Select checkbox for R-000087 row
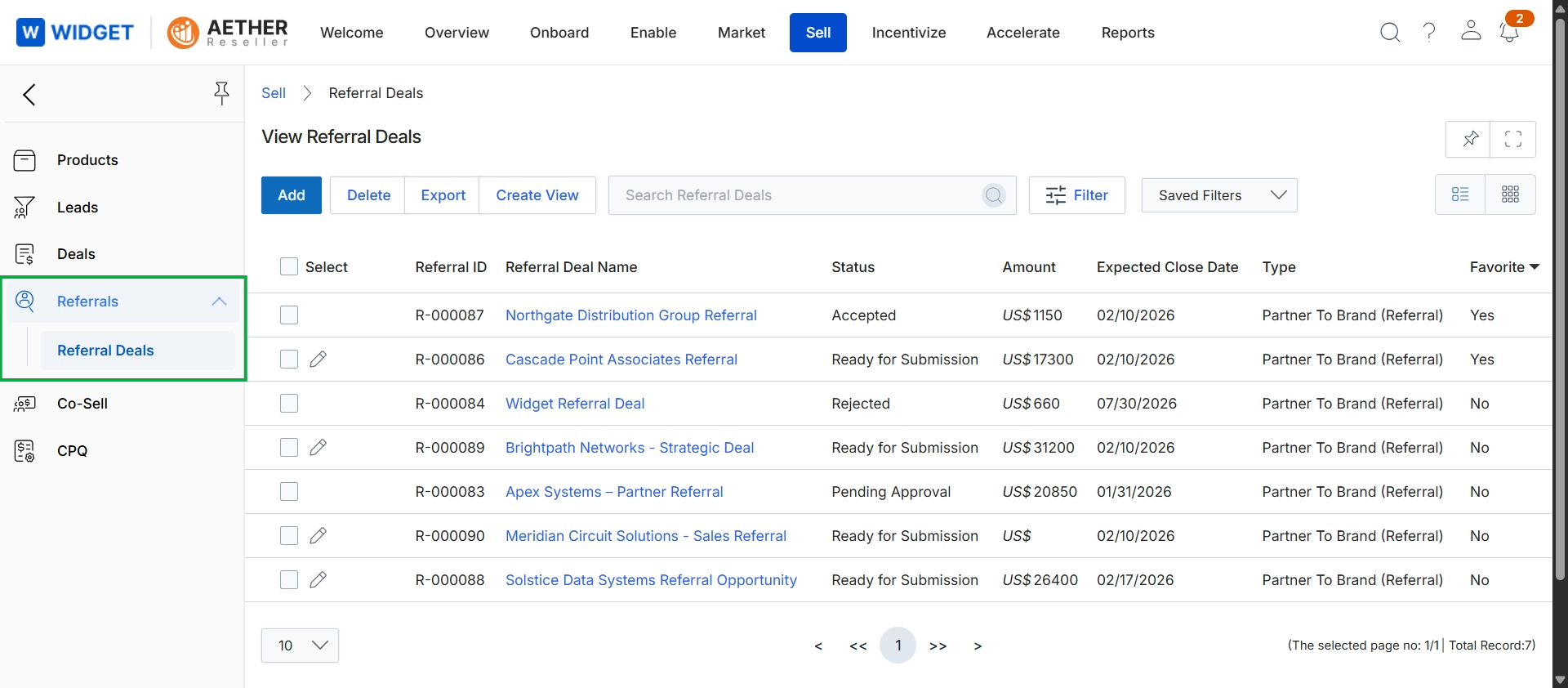This screenshot has height=688, width=1568. point(289,315)
